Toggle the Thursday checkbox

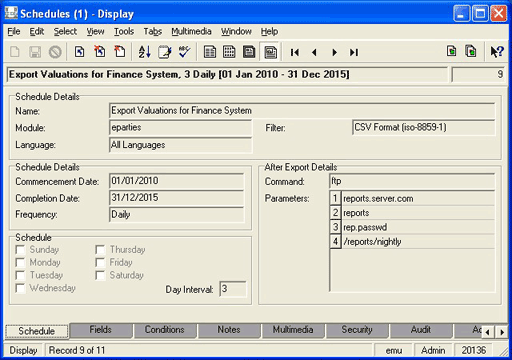(x=100, y=250)
